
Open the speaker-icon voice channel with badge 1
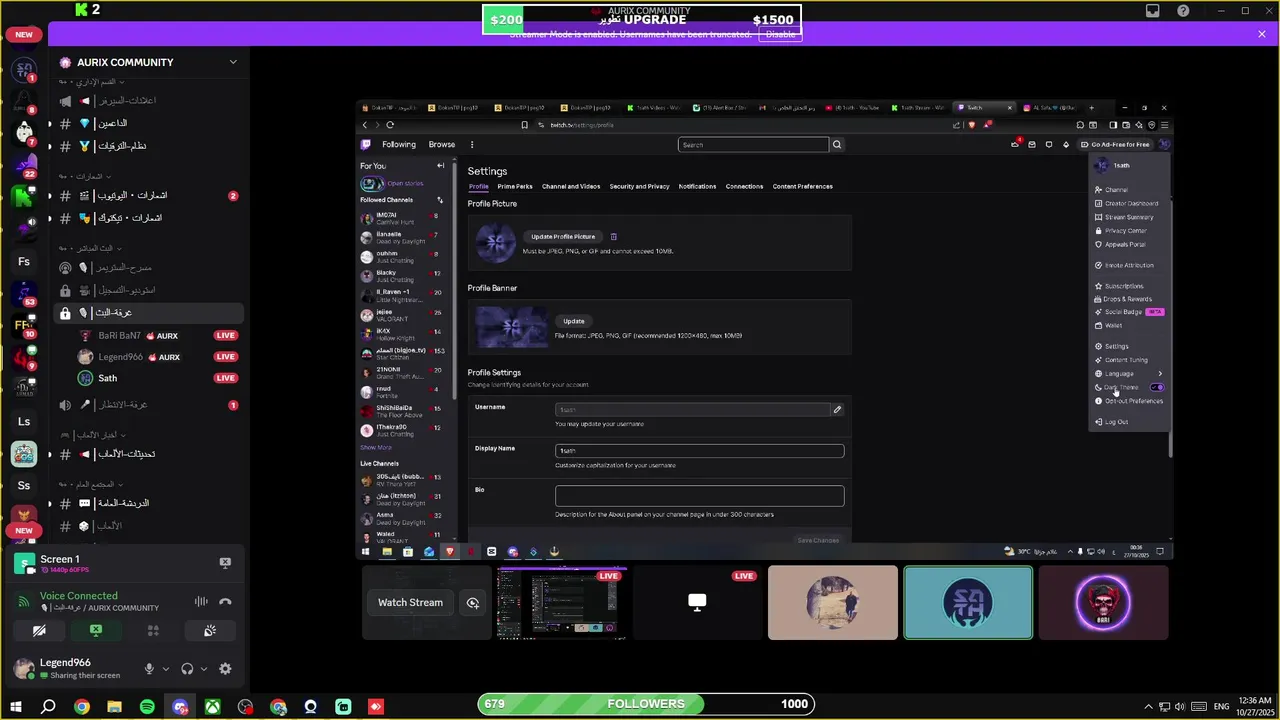point(148,405)
